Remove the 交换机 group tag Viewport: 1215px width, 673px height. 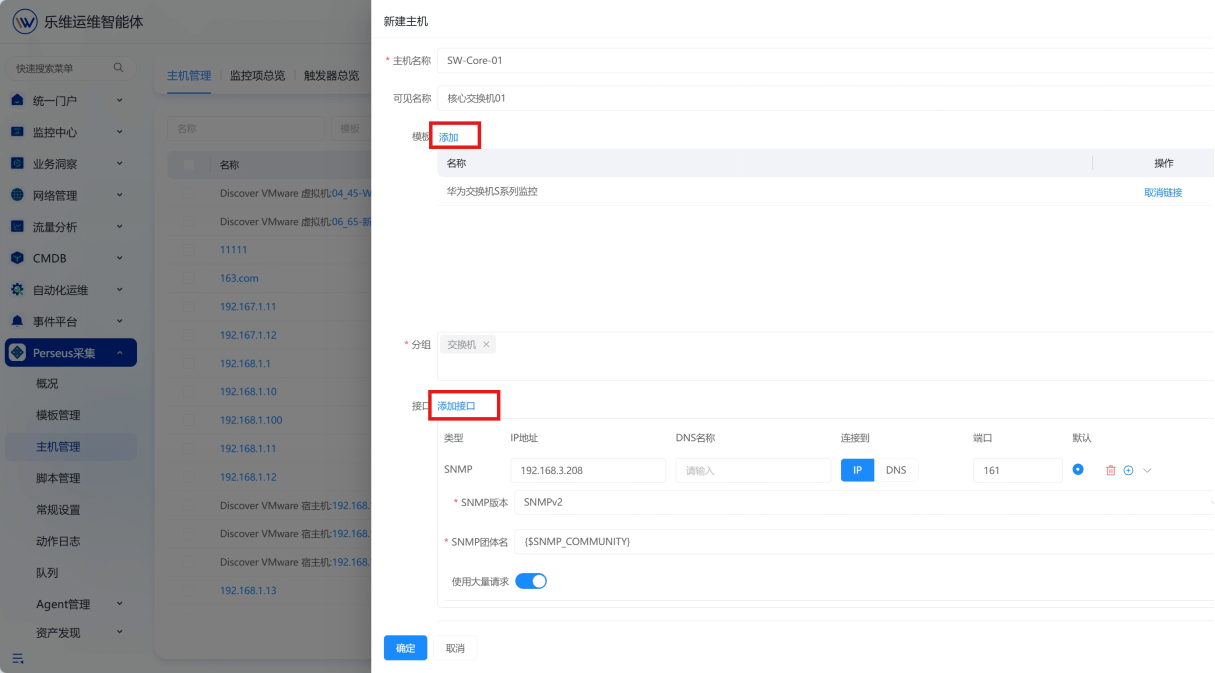tap(486, 344)
